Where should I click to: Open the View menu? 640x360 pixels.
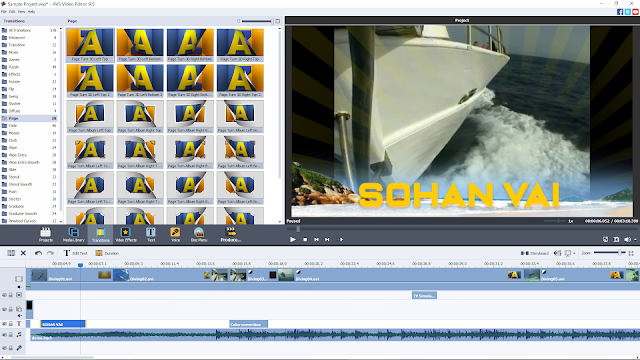click(21, 12)
